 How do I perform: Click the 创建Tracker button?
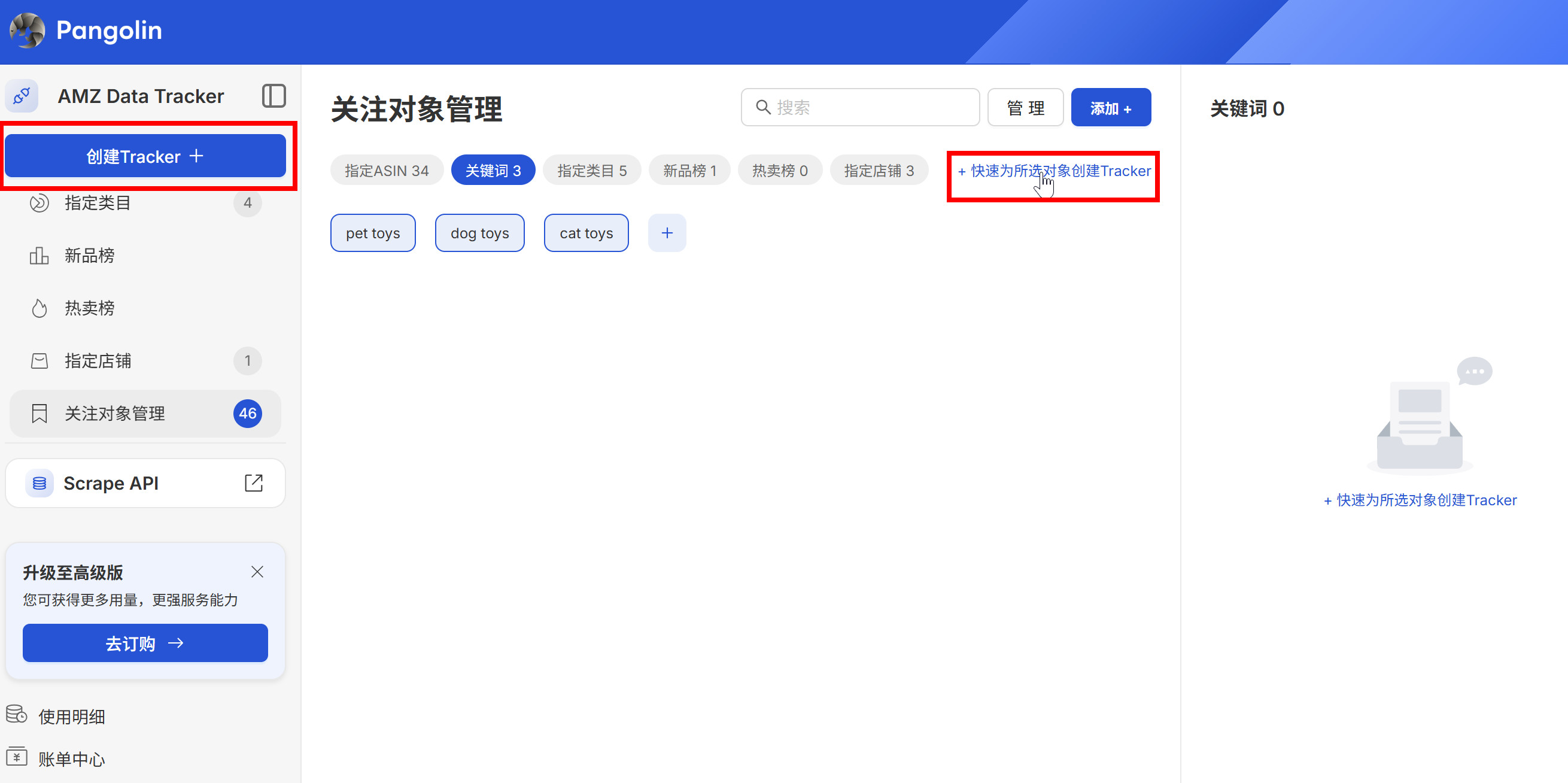[x=145, y=156]
